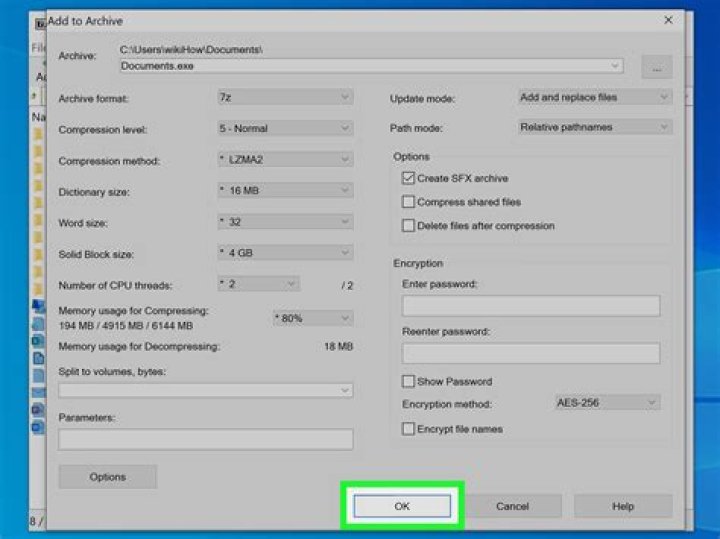Click the Options button

click(x=107, y=477)
